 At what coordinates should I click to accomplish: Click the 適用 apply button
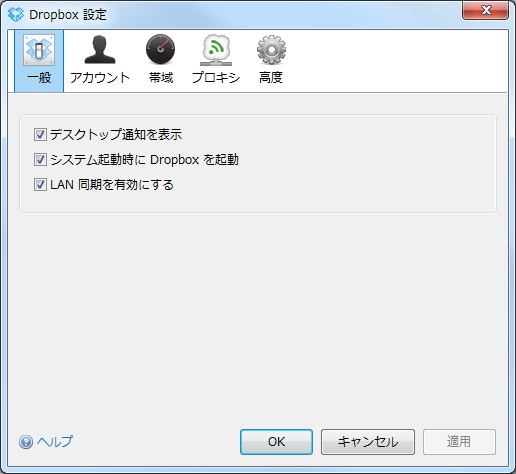[459, 442]
